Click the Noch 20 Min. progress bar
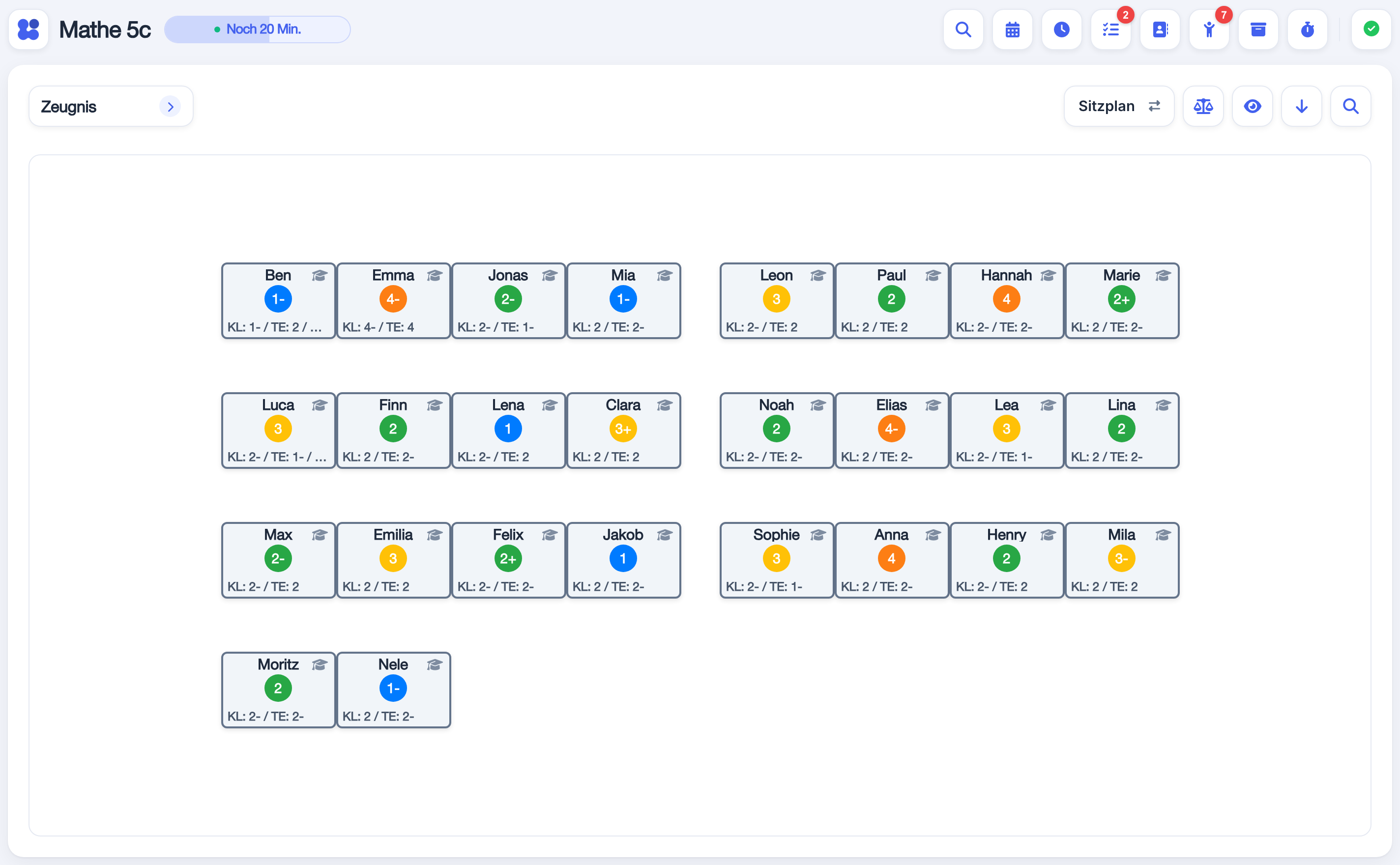This screenshot has width=1400, height=865. pos(258,29)
